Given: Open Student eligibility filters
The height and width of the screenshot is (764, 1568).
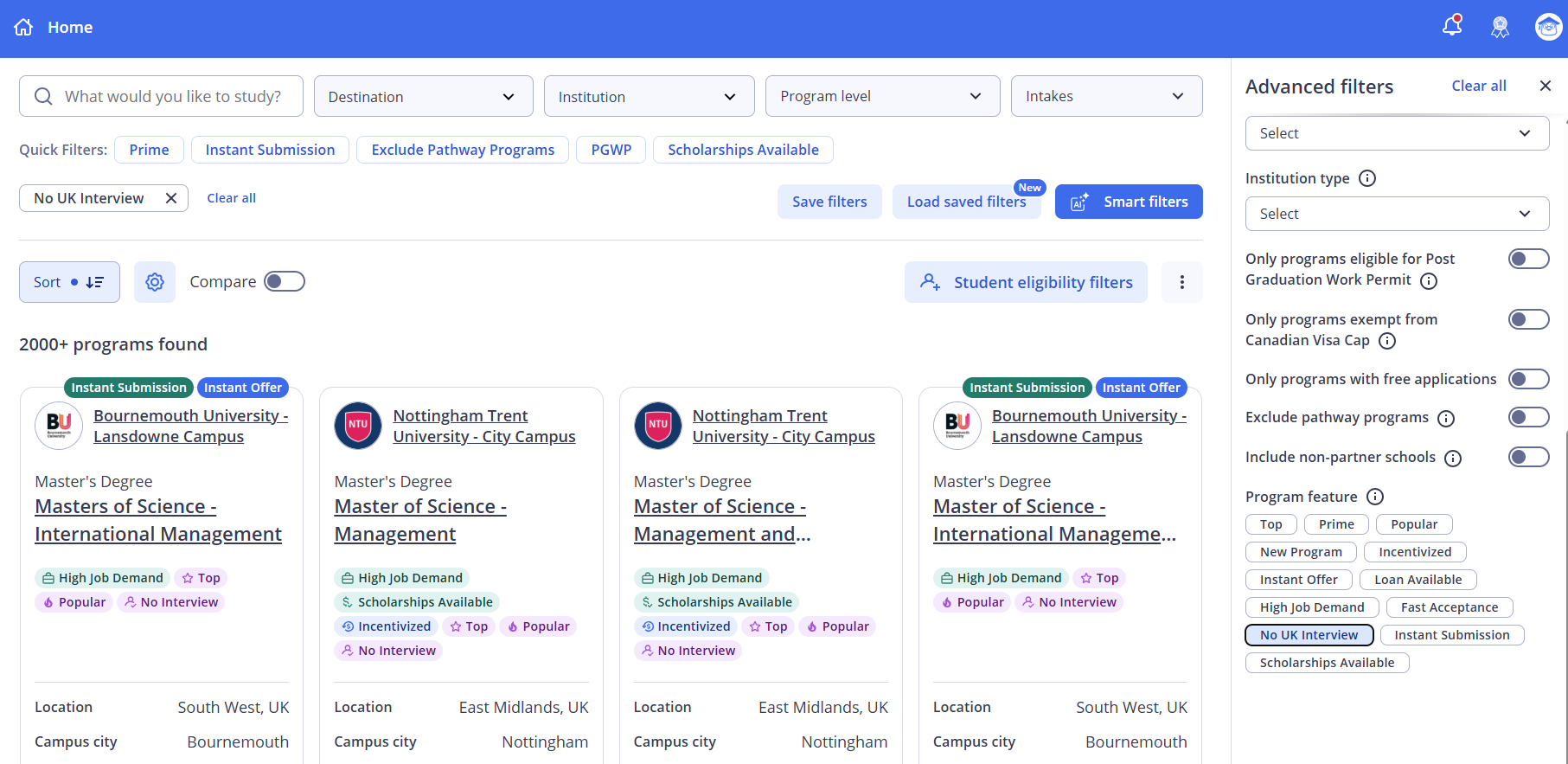Looking at the screenshot, I should click(1026, 282).
